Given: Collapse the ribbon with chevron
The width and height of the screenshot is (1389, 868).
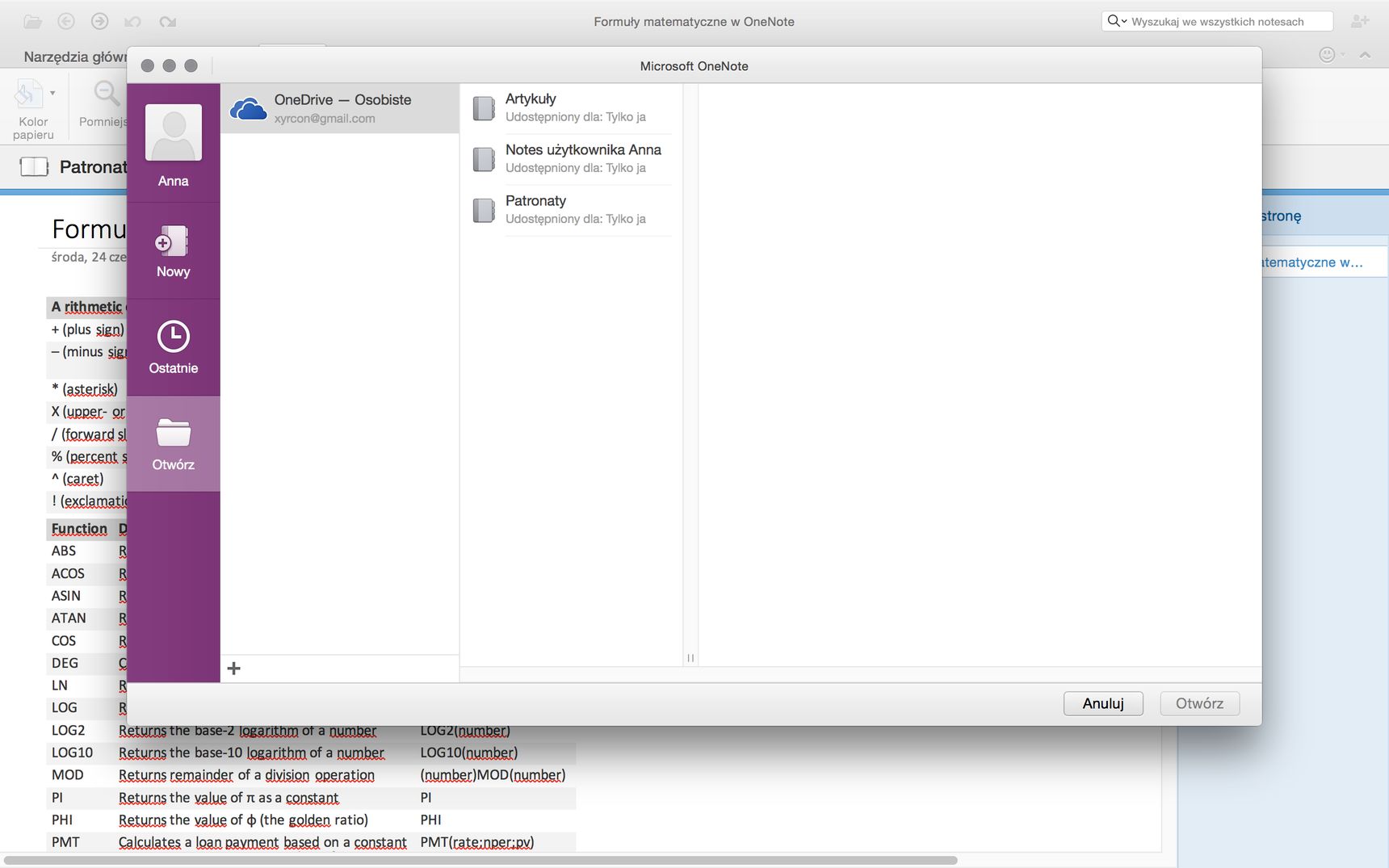Looking at the screenshot, I should (1366, 55).
